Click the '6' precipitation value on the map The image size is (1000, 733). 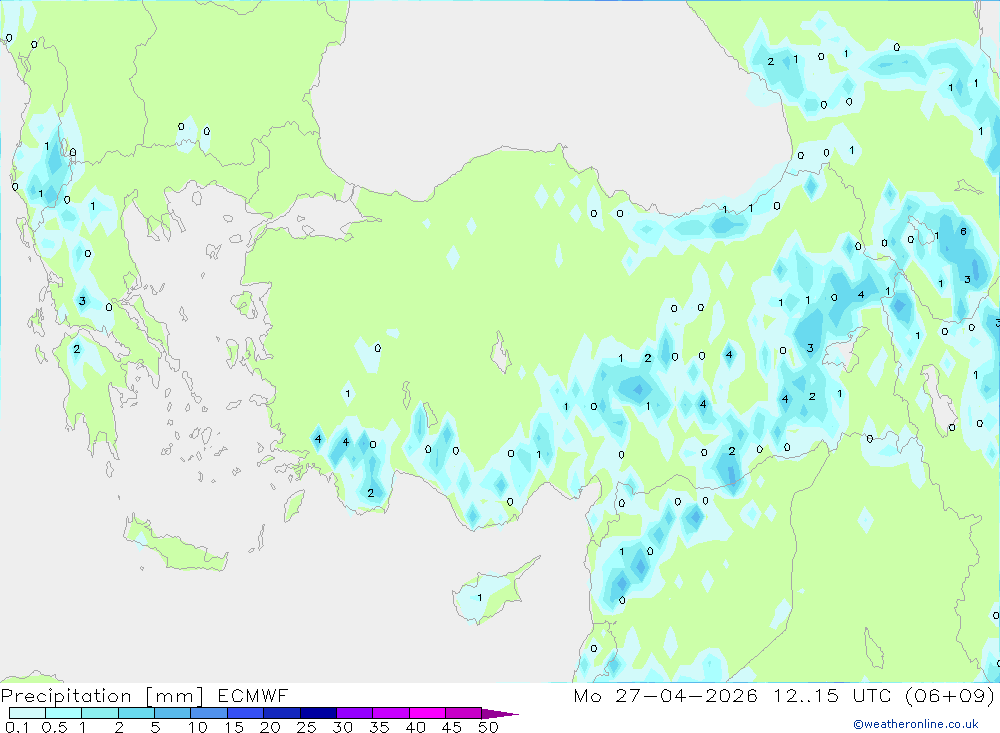point(963,231)
